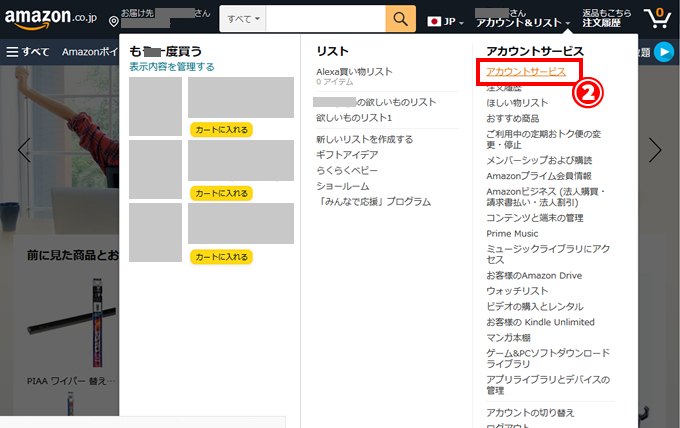Open first buy-again product thumbnail
Viewport: 680px width, 428px height.
pos(155,107)
